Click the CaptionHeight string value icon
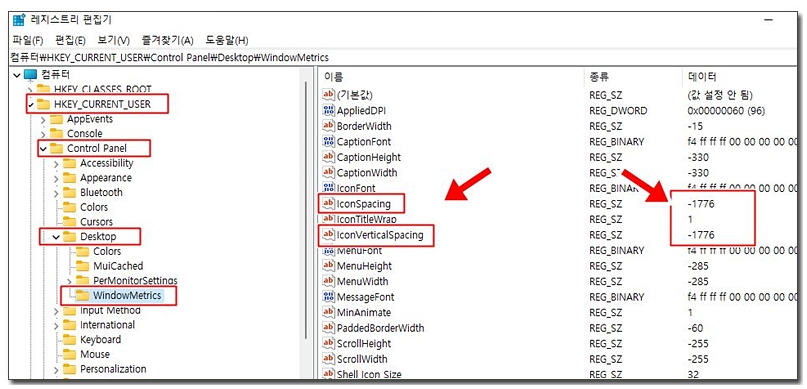This screenshot has width=807, height=389. (x=328, y=157)
